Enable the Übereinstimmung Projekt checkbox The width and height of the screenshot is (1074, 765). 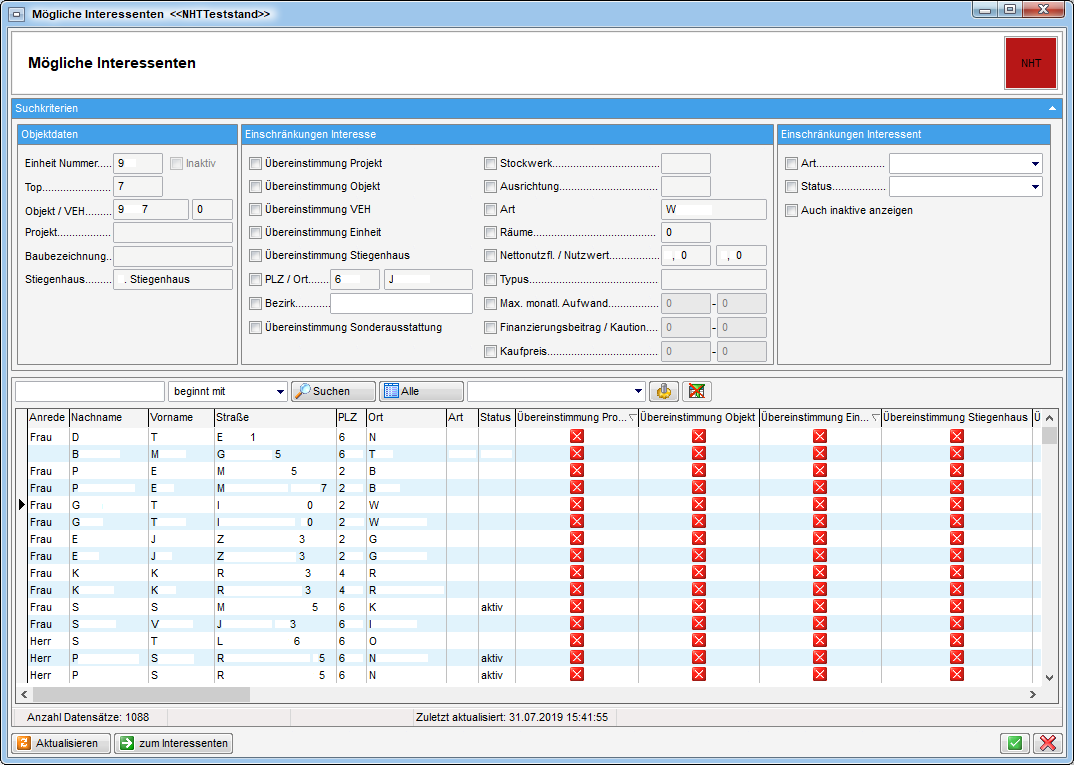click(x=256, y=163)
